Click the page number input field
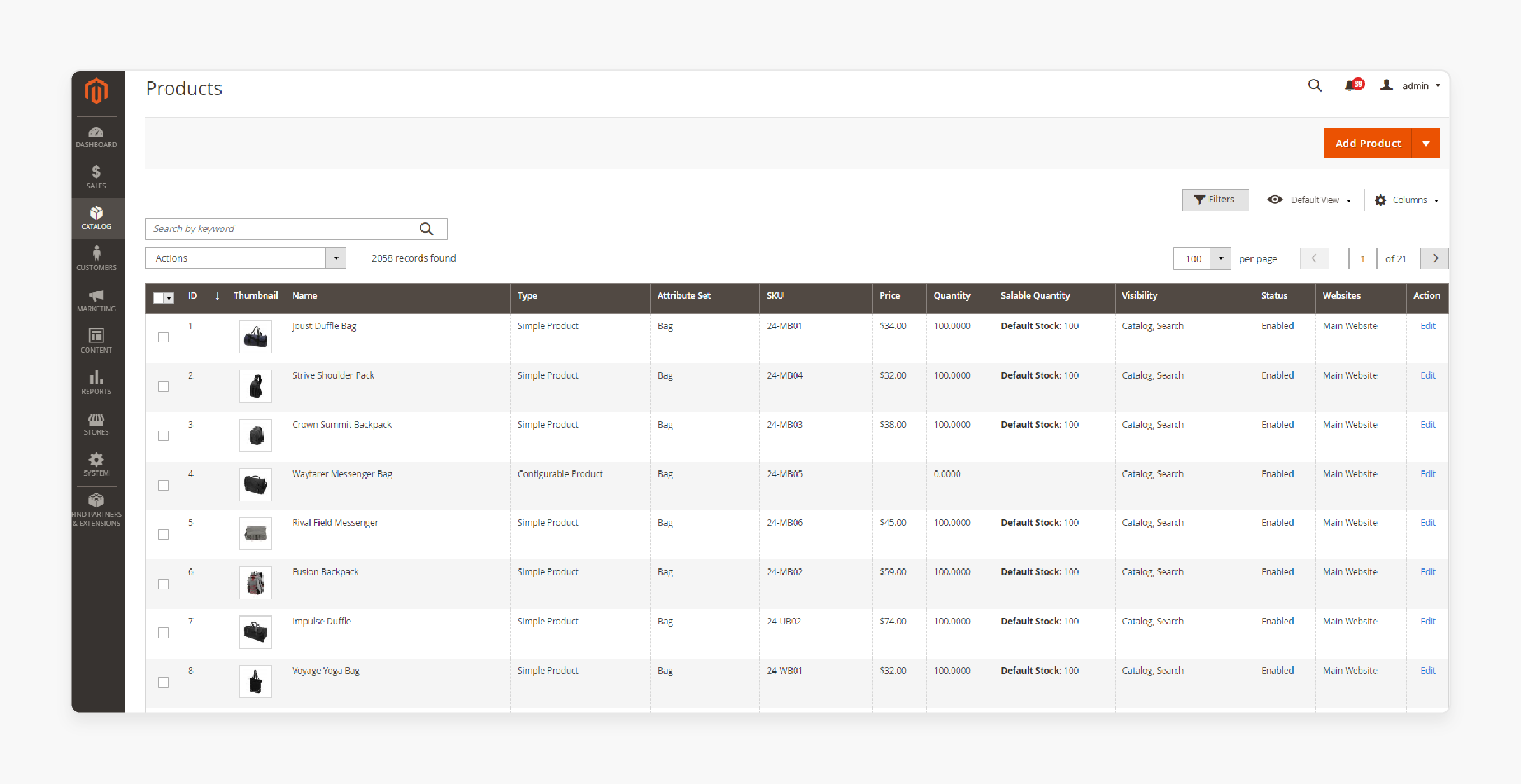Screen dimensions: 1521x784 (1362, 258)
